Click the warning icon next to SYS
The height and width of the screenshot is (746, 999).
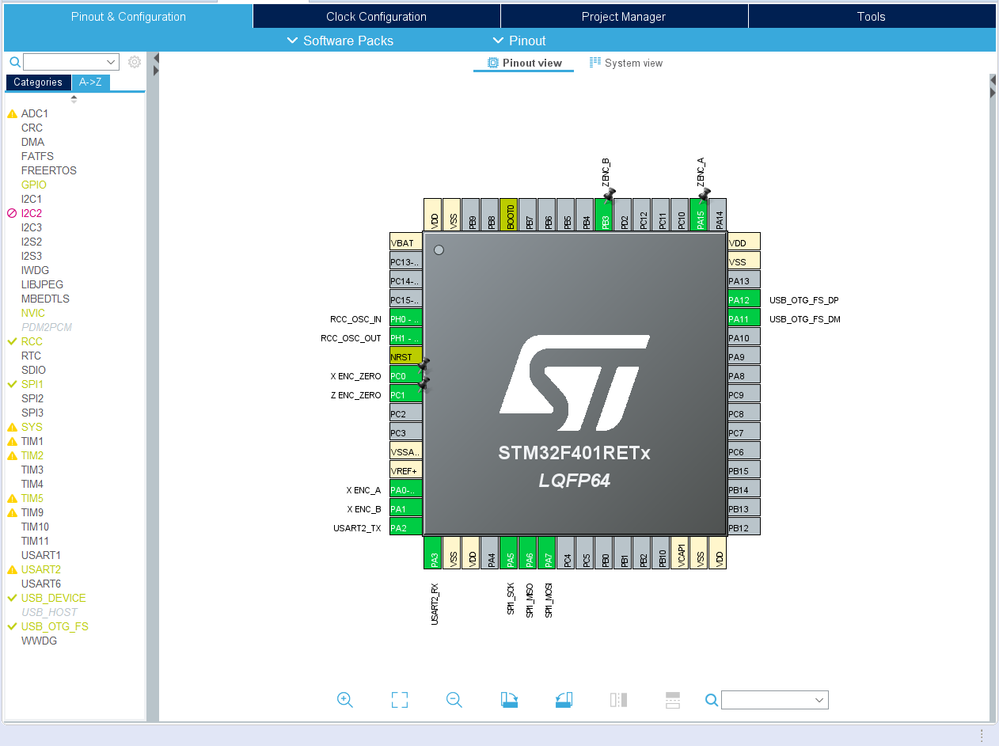point(12,427)
